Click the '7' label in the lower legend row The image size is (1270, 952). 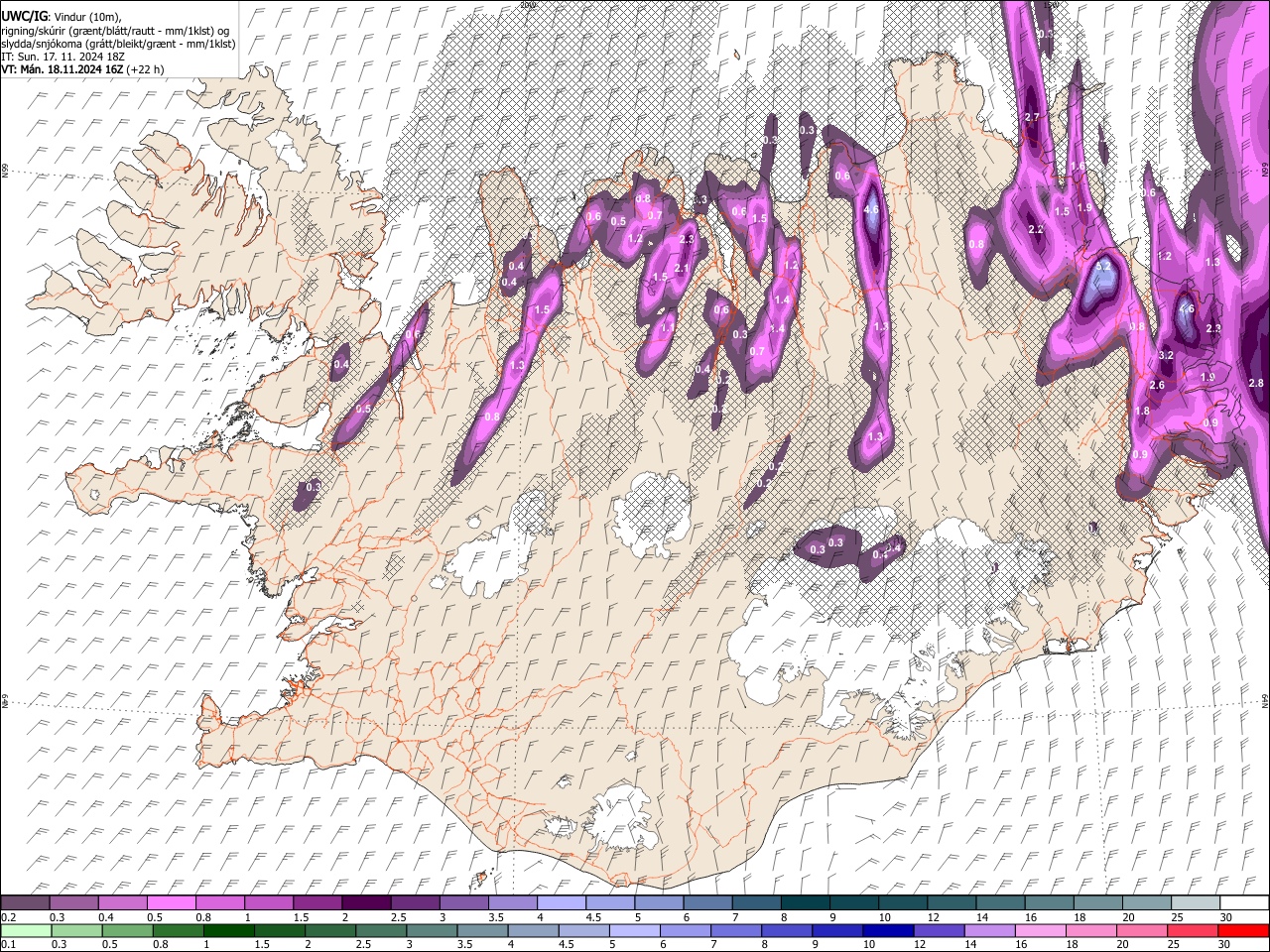pyautogui.click(x=716, y=945)
